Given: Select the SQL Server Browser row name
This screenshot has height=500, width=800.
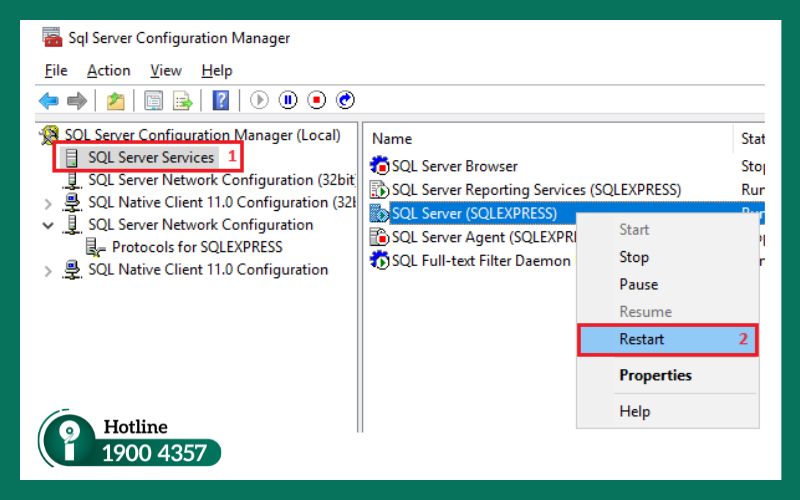Looking at the screenshot, I should pos(455,166).
